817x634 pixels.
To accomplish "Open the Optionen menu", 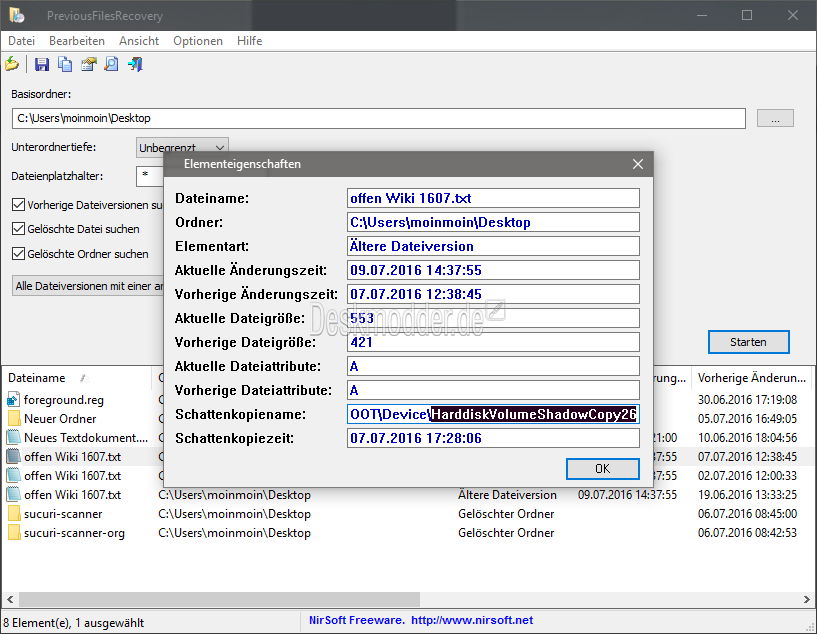I will [x=197, y=41].
